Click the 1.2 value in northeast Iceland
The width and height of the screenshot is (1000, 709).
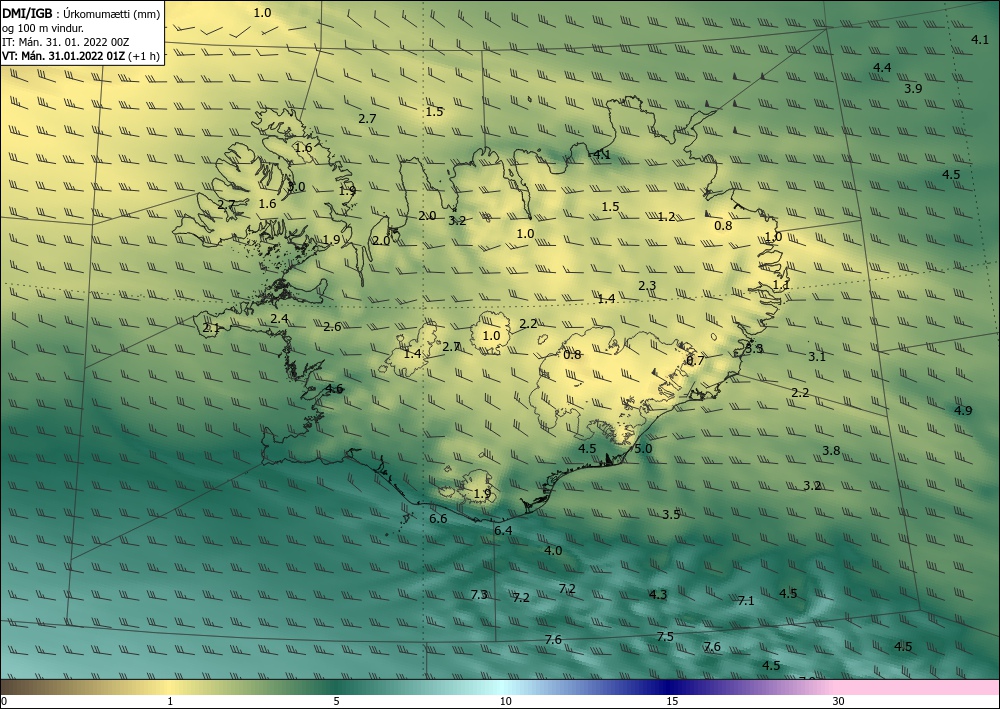coord(666,217)
